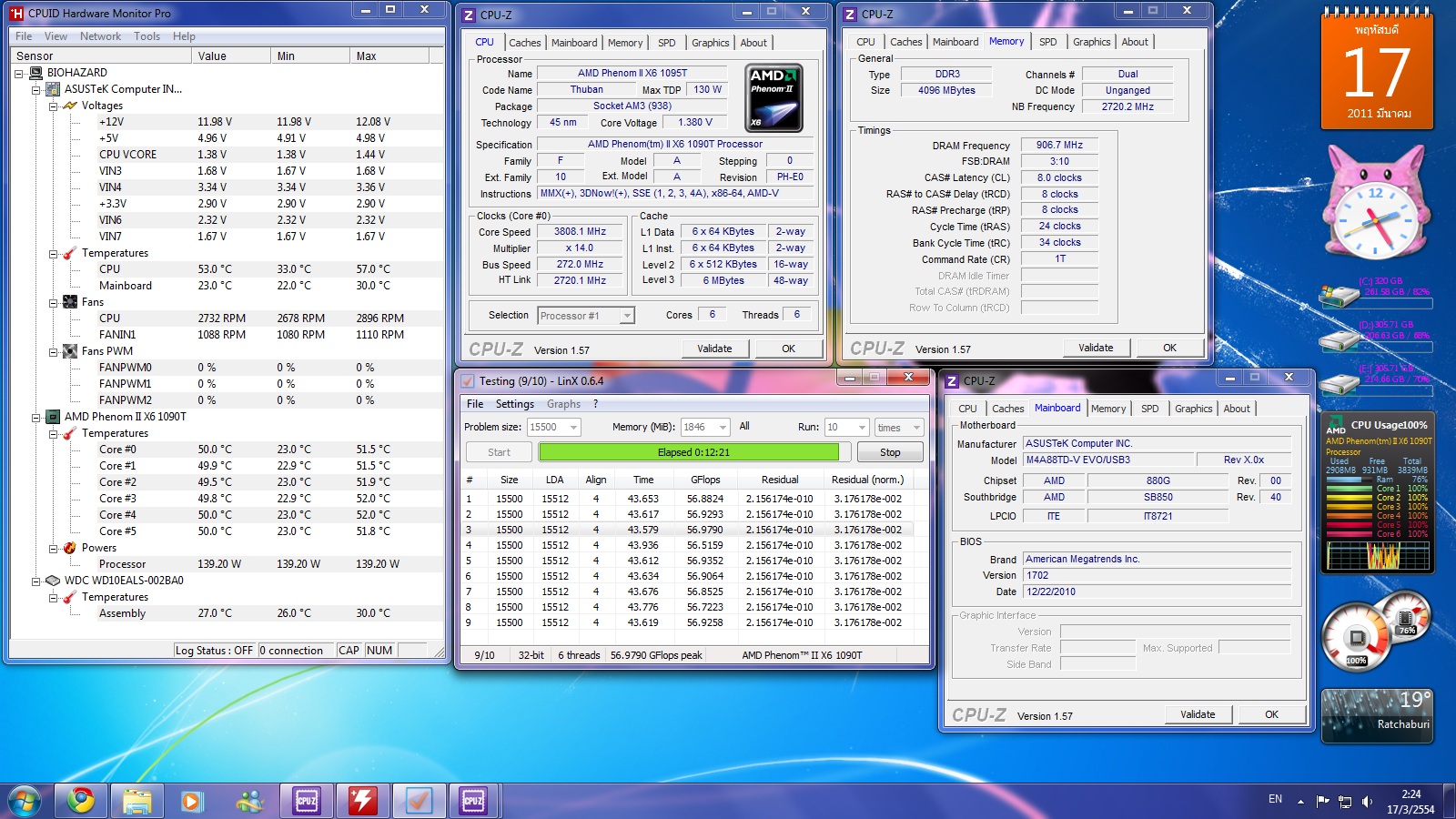
Task: Open the Tools menu in HWMonitor
Action: pyautogui.click(x=147, y=36)
